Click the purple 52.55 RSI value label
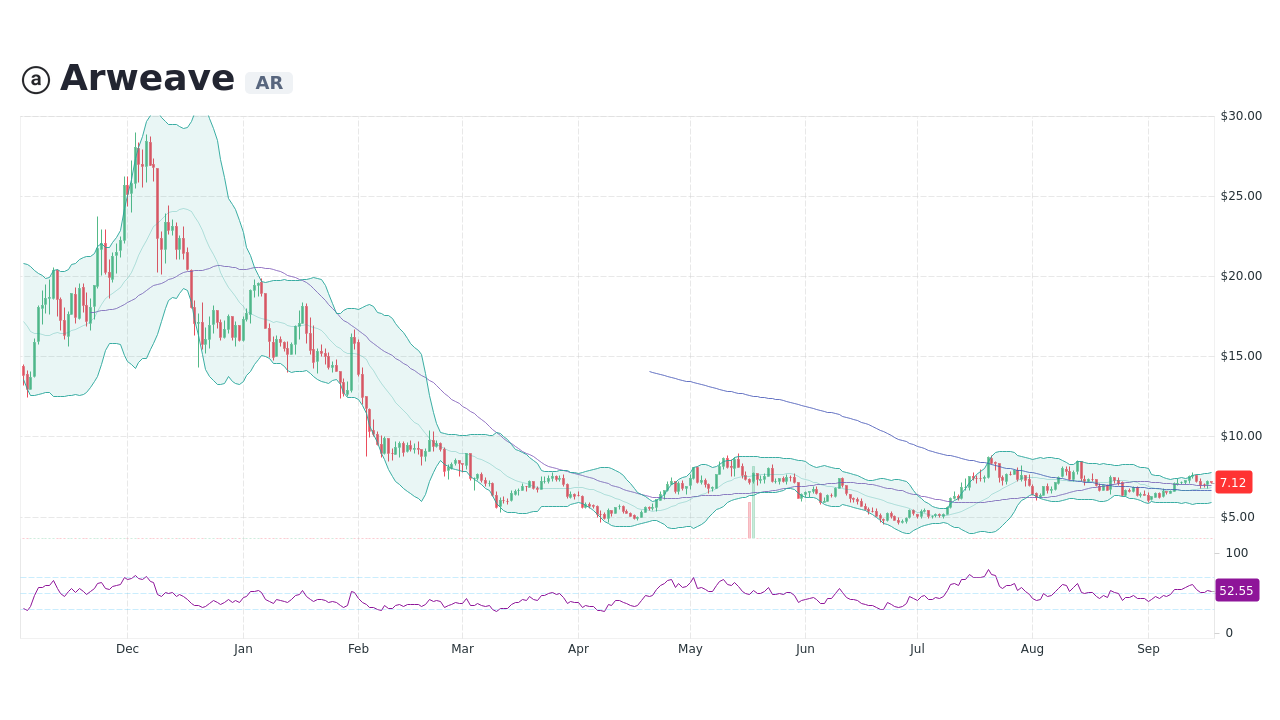This screenshot has width=1280, height=720. point(1236,590)
